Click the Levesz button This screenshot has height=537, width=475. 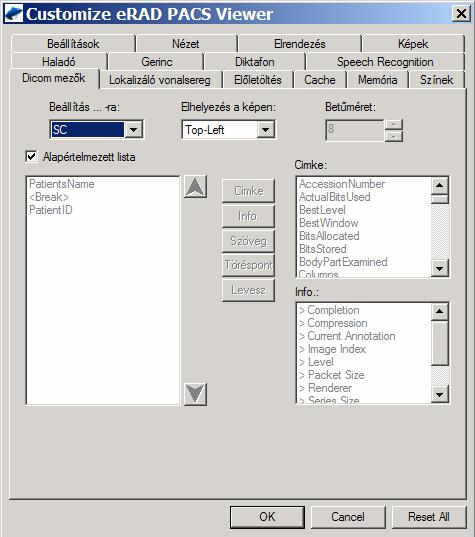click(248, 290)
